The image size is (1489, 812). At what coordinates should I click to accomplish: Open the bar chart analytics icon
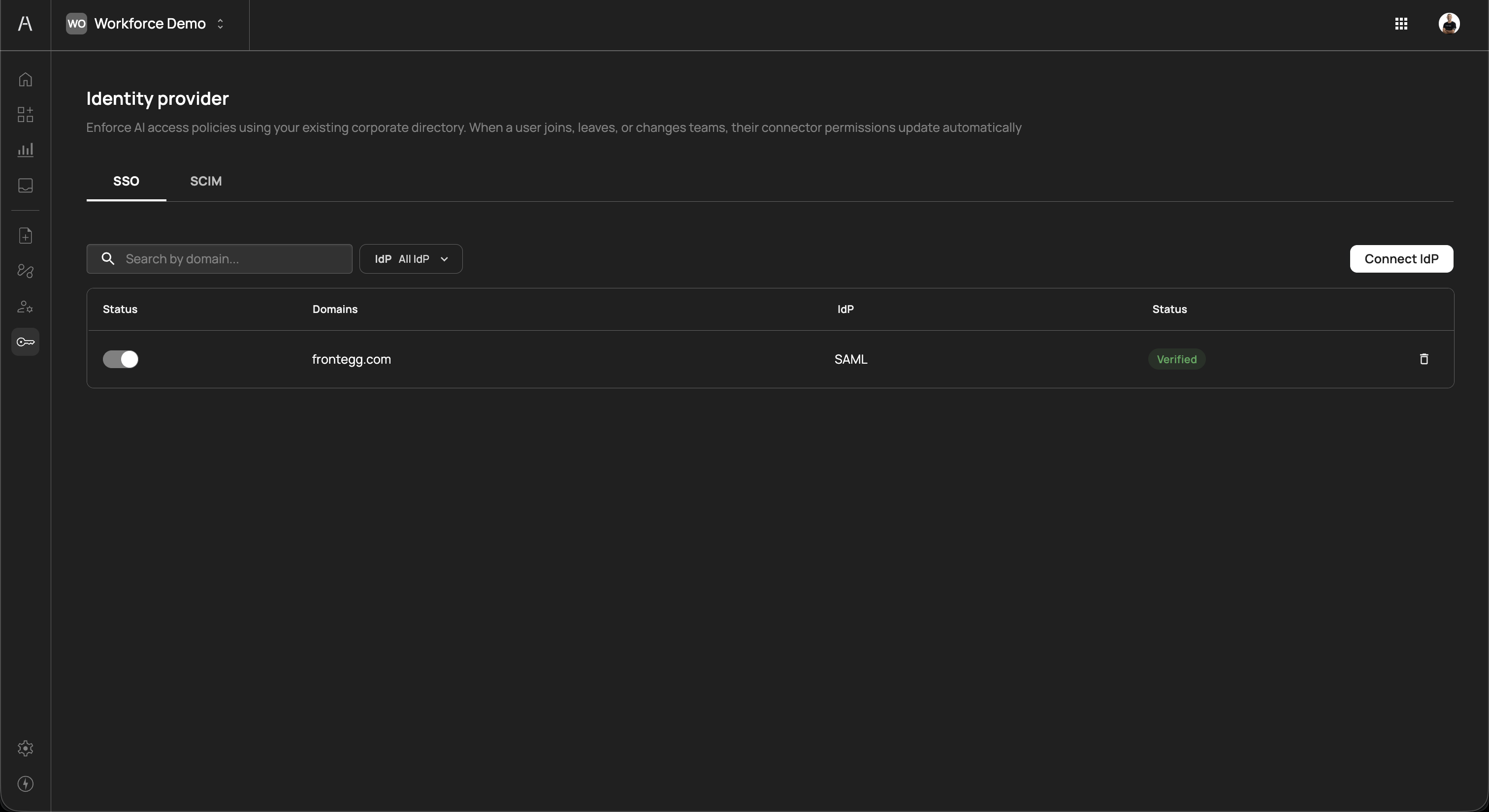coord(26,150)
